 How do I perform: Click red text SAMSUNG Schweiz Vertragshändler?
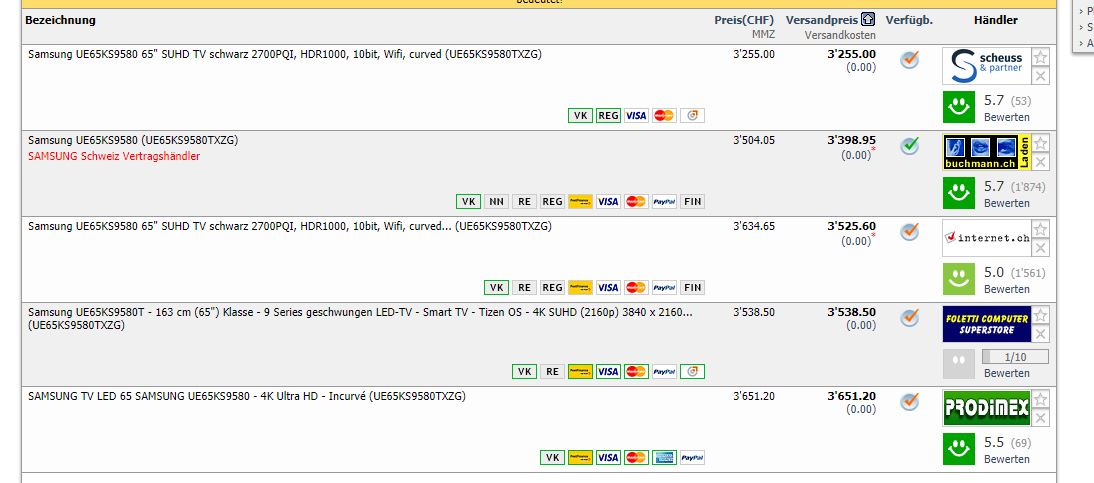tap(114, 156)
